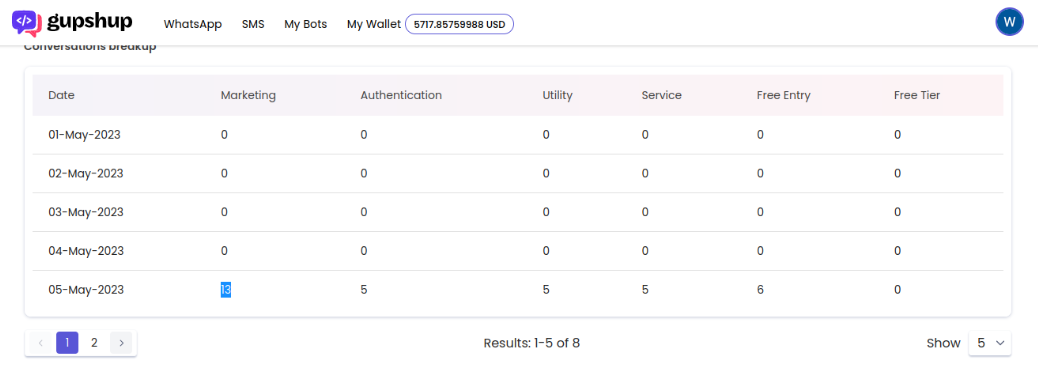Click the Gupshup logo icon
The image size is (1038, 375).
[x=27, y=23]
